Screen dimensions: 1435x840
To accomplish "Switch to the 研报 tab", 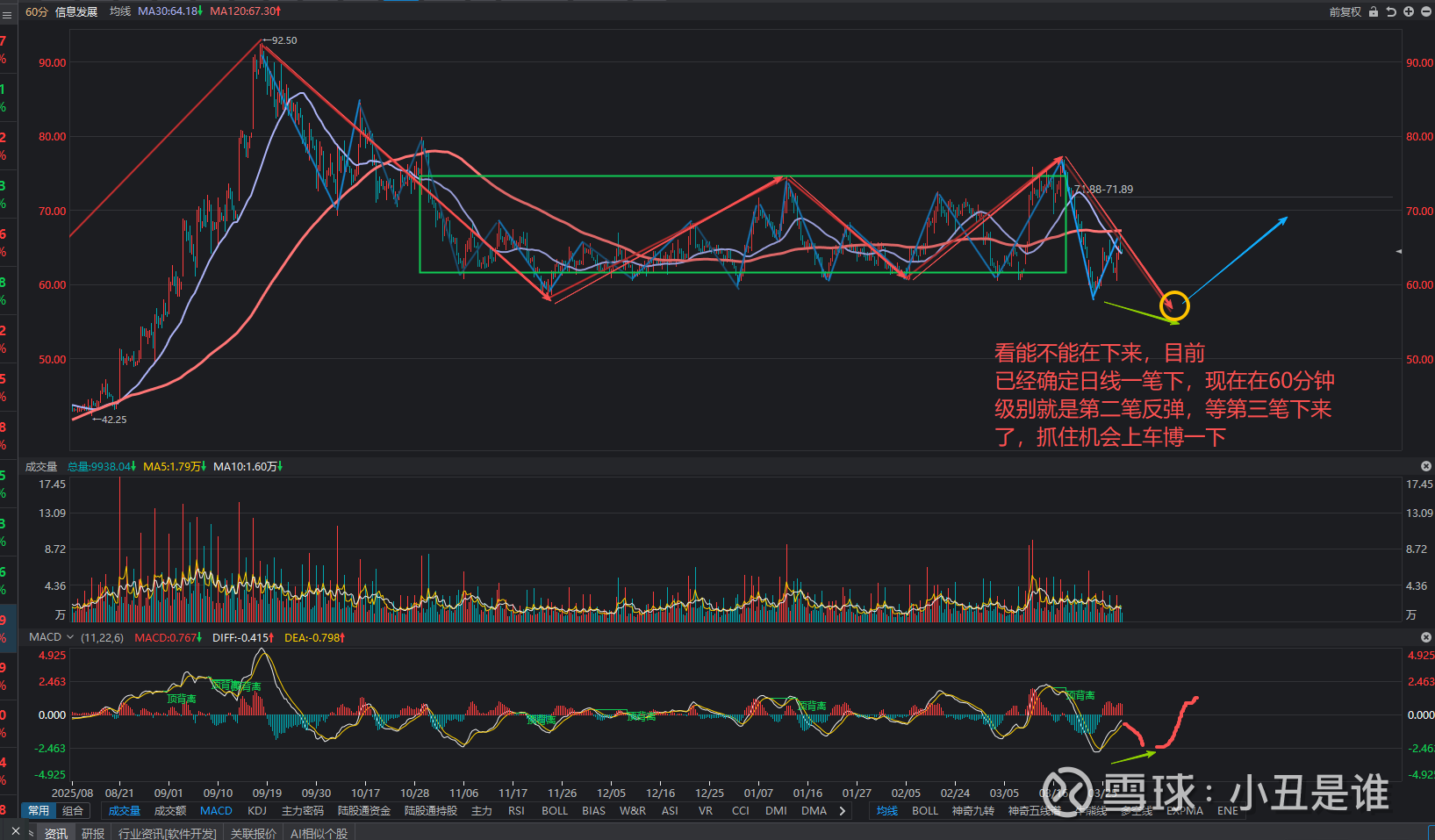I will pyautogui.click(x=93, y=833).
